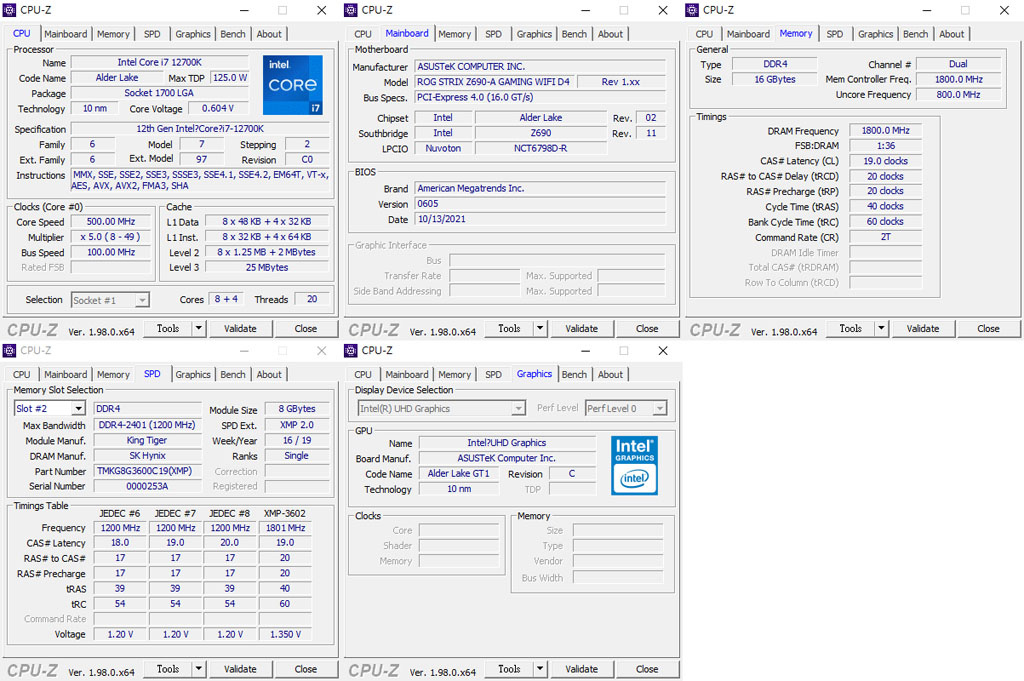This screenshot has height=681, width=1024.
Task: Select the About tab in the CPU window
Action: [269, 34]
